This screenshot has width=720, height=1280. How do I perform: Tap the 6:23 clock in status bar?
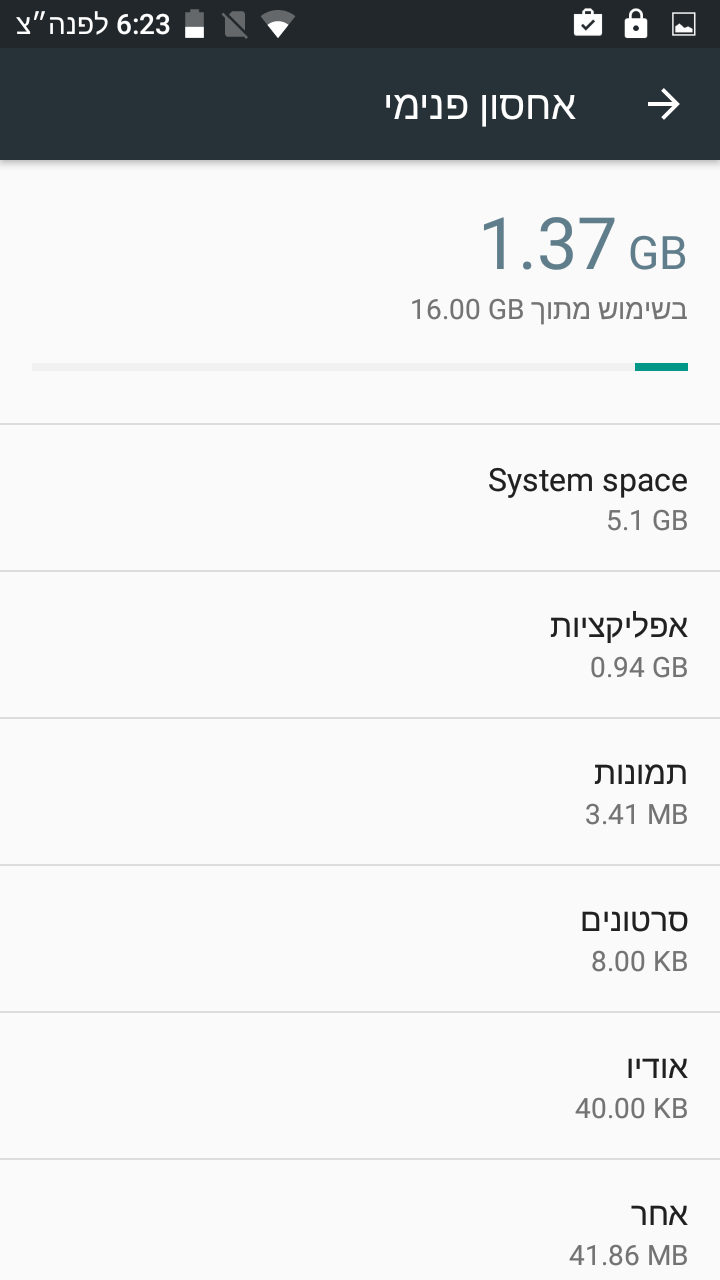point(143,25)
